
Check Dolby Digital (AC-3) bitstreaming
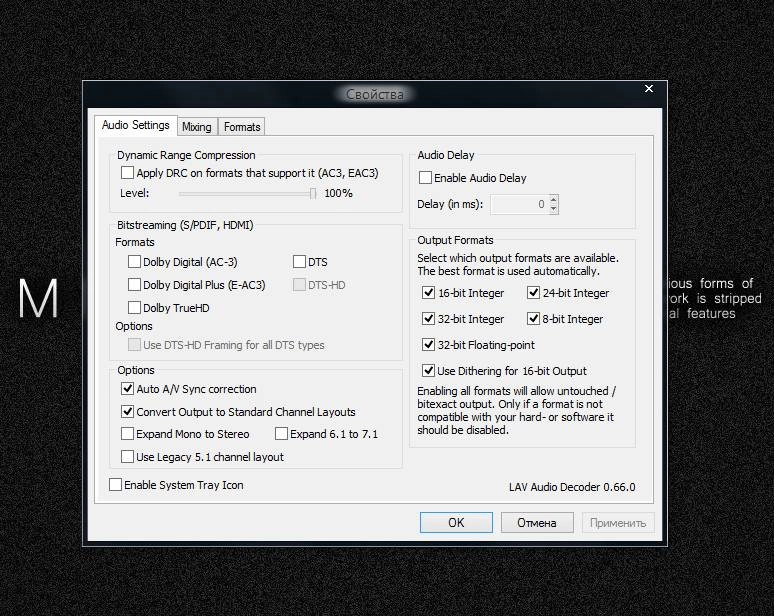134,262
